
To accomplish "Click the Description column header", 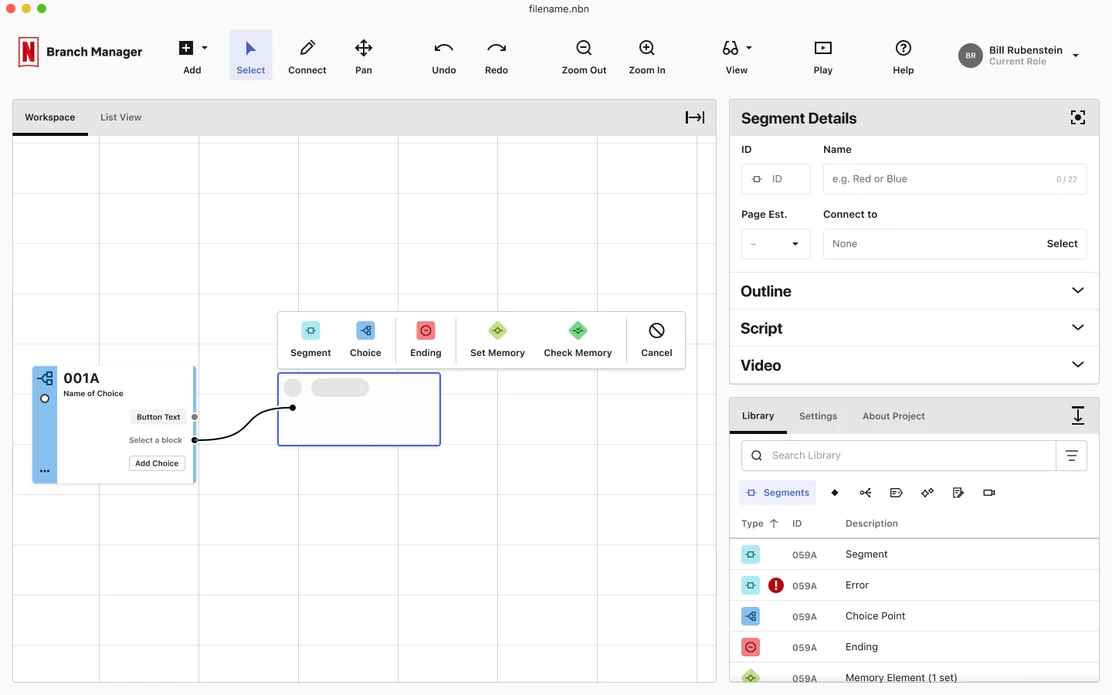I will click(x=872, y=523).
